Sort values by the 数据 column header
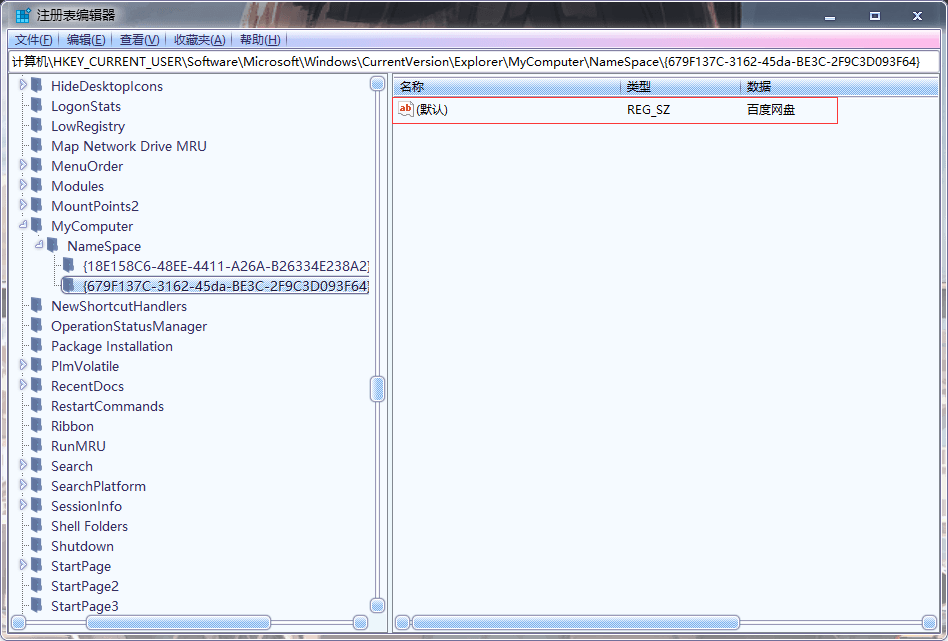Screen dimensions: 948x641 [839, 87]
